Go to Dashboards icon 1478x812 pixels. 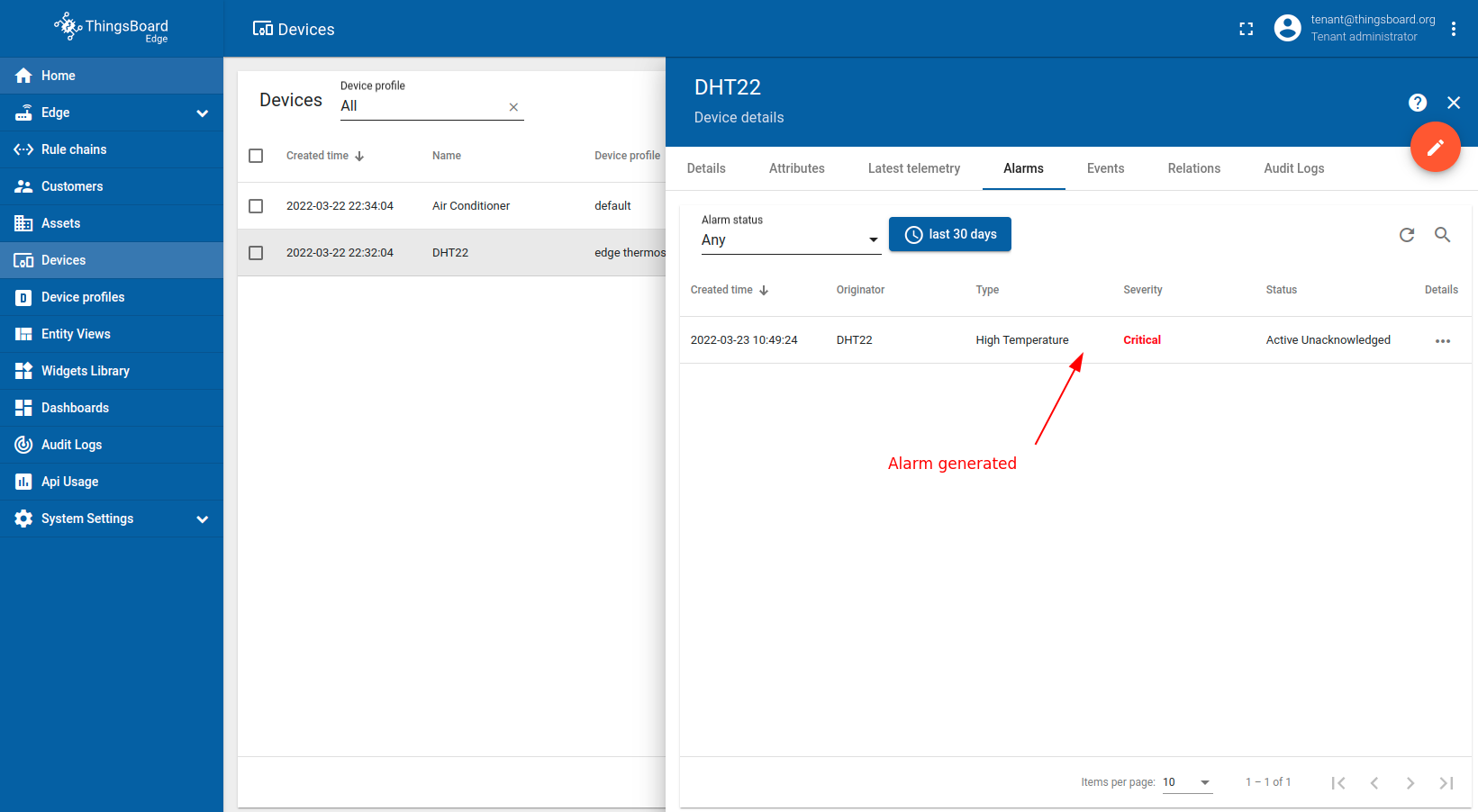point(23,408)
